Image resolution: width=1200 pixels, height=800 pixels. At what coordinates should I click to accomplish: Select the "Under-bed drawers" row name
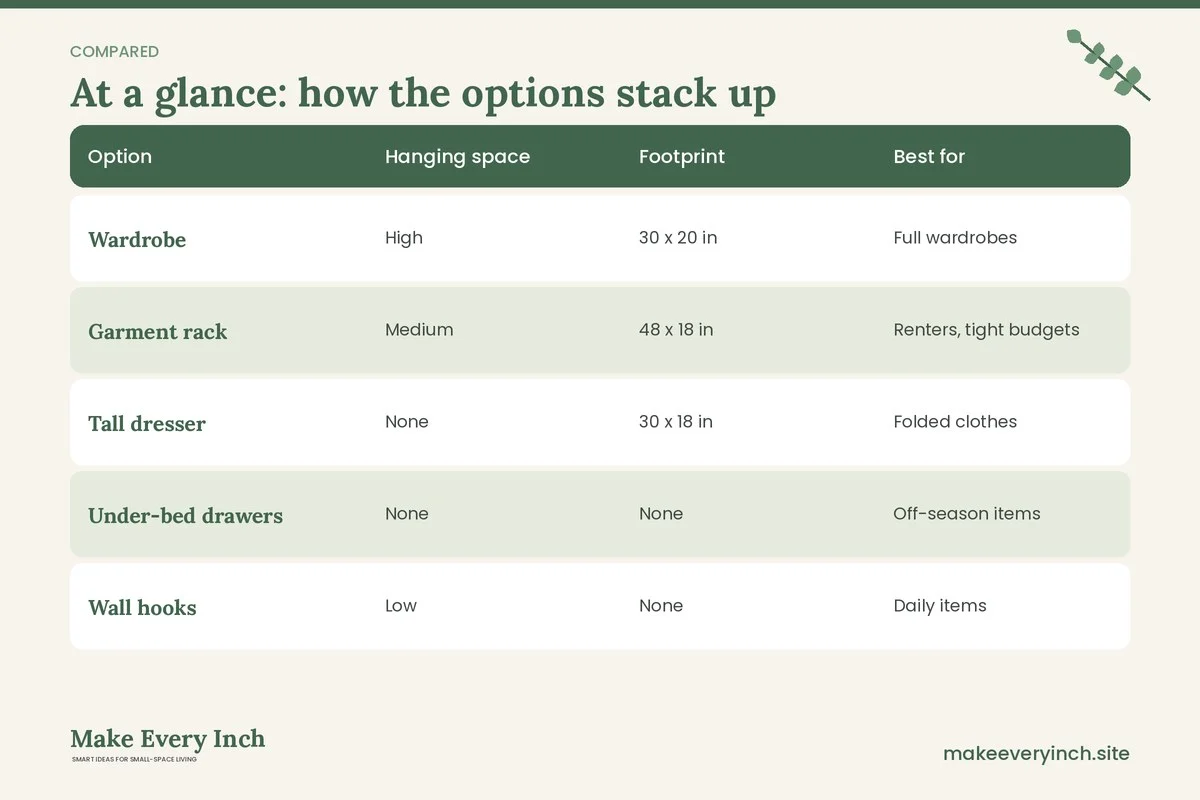[x=185, y=515]
